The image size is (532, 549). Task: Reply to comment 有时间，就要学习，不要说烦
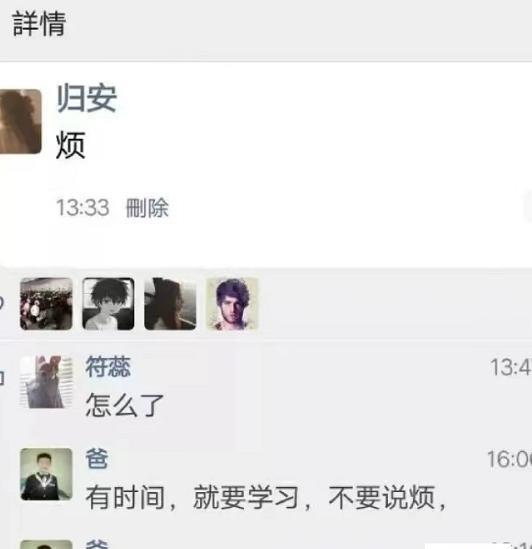pos(266,497)
